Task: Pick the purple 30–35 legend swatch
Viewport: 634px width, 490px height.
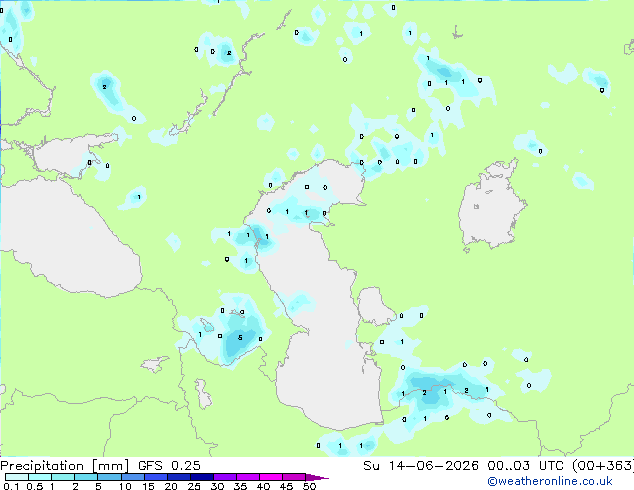Action: [x=225, y=477]
